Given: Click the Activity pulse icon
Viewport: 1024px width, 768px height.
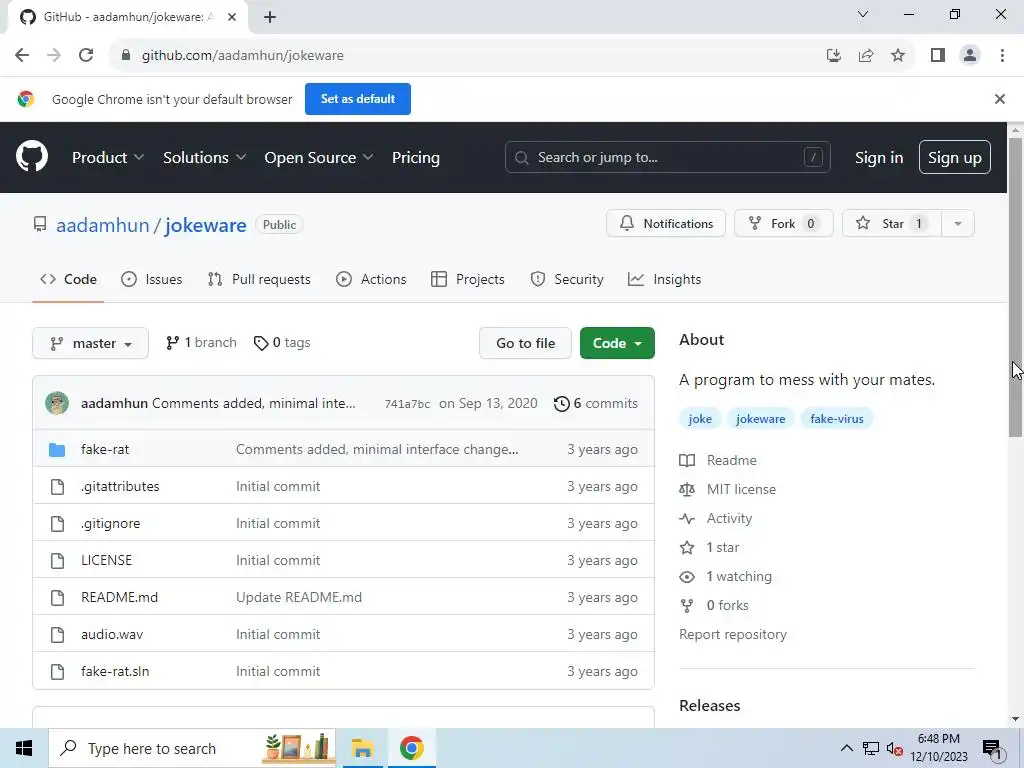Looking at the screenshot, I should (687, 519).
